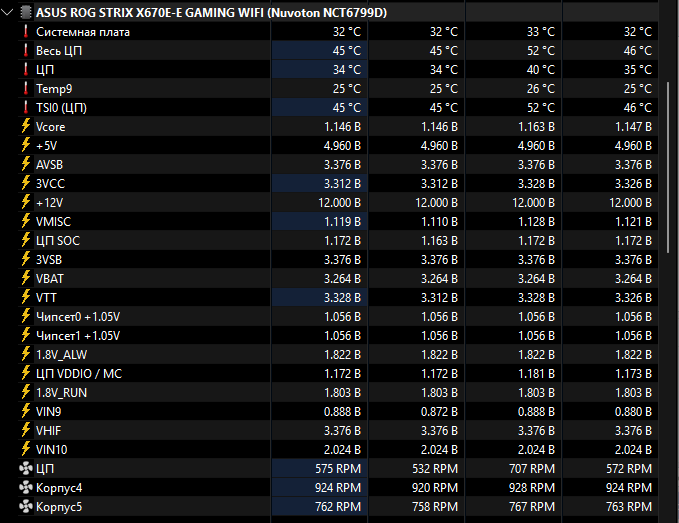This screenshot has width=679, height=523.
Task: Click the 1.119 В value in VMISC row
Action: [x=343, y=222]
